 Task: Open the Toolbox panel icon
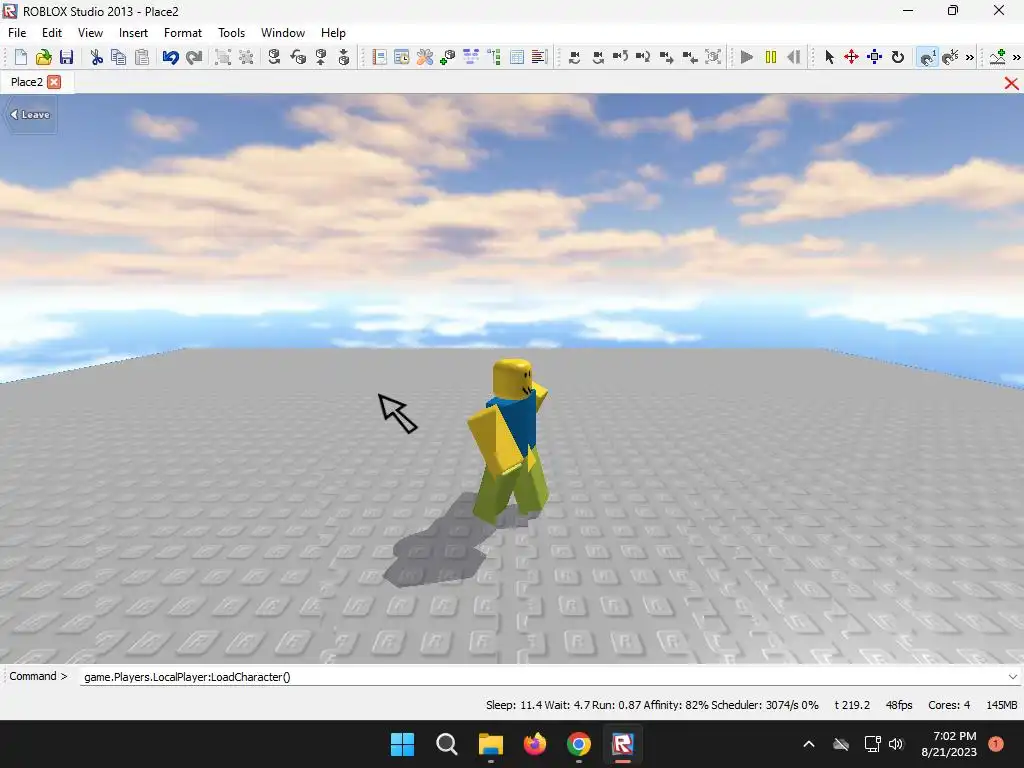point(424,57)
